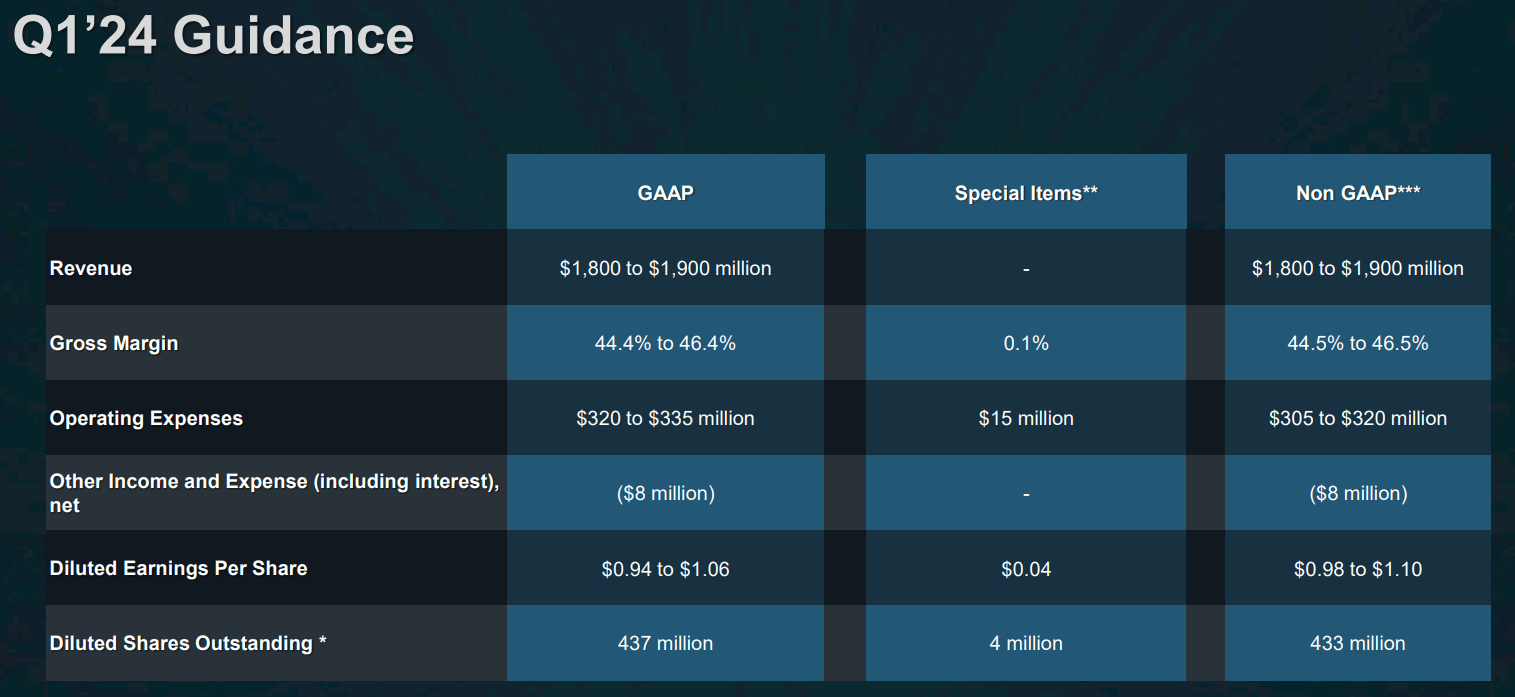1515x697 pixels.
Task: Click the Q1'24 Guidance slide title
Action: point(213,36)
